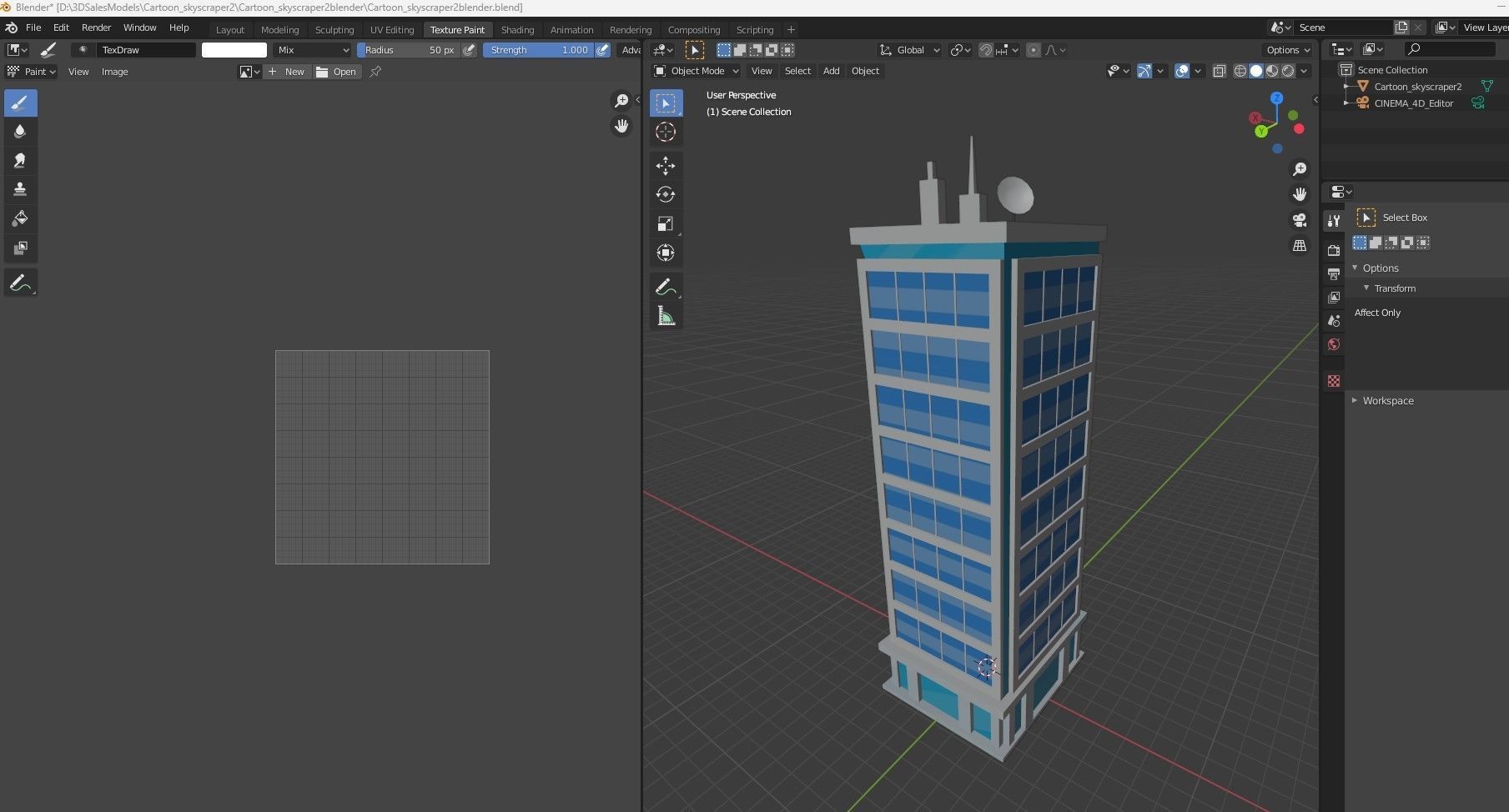Select the Mask tool in image editor
This screenshot has width=1509, height=812.
pyautogui.click(x=20, y=248)
